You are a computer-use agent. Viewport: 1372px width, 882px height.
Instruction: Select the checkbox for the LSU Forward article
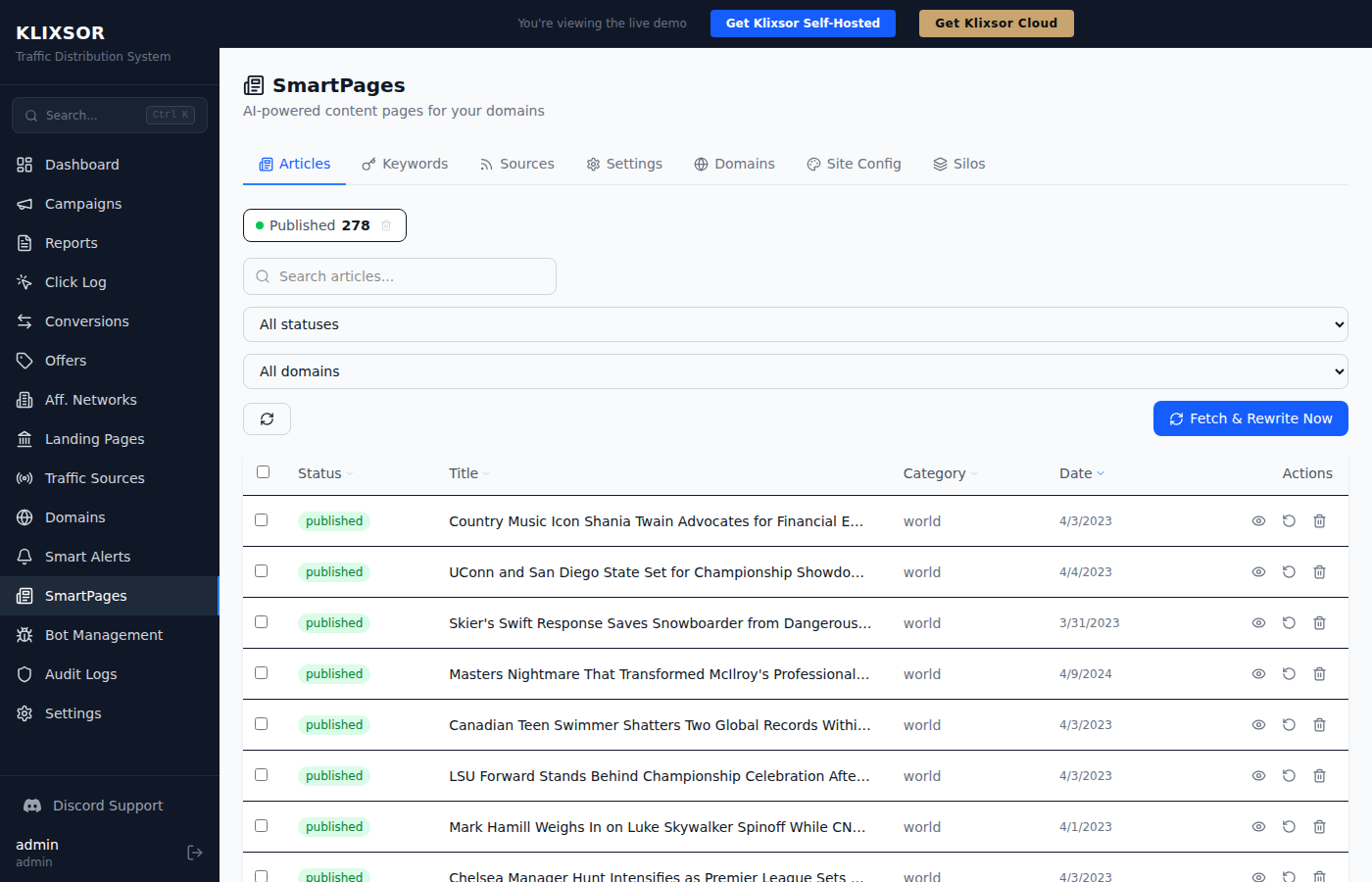click(x=261, y=774)
